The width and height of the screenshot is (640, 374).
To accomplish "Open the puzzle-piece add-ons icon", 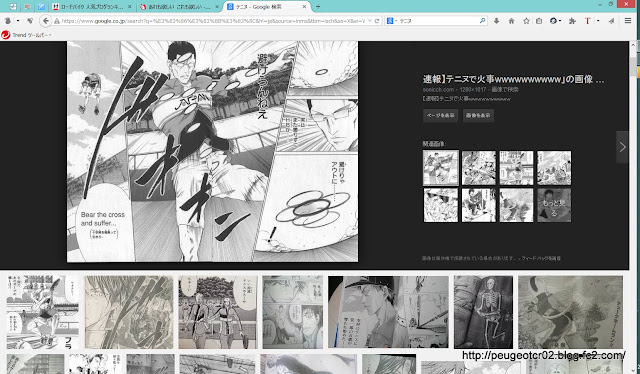I will click(x=572, y=21).
